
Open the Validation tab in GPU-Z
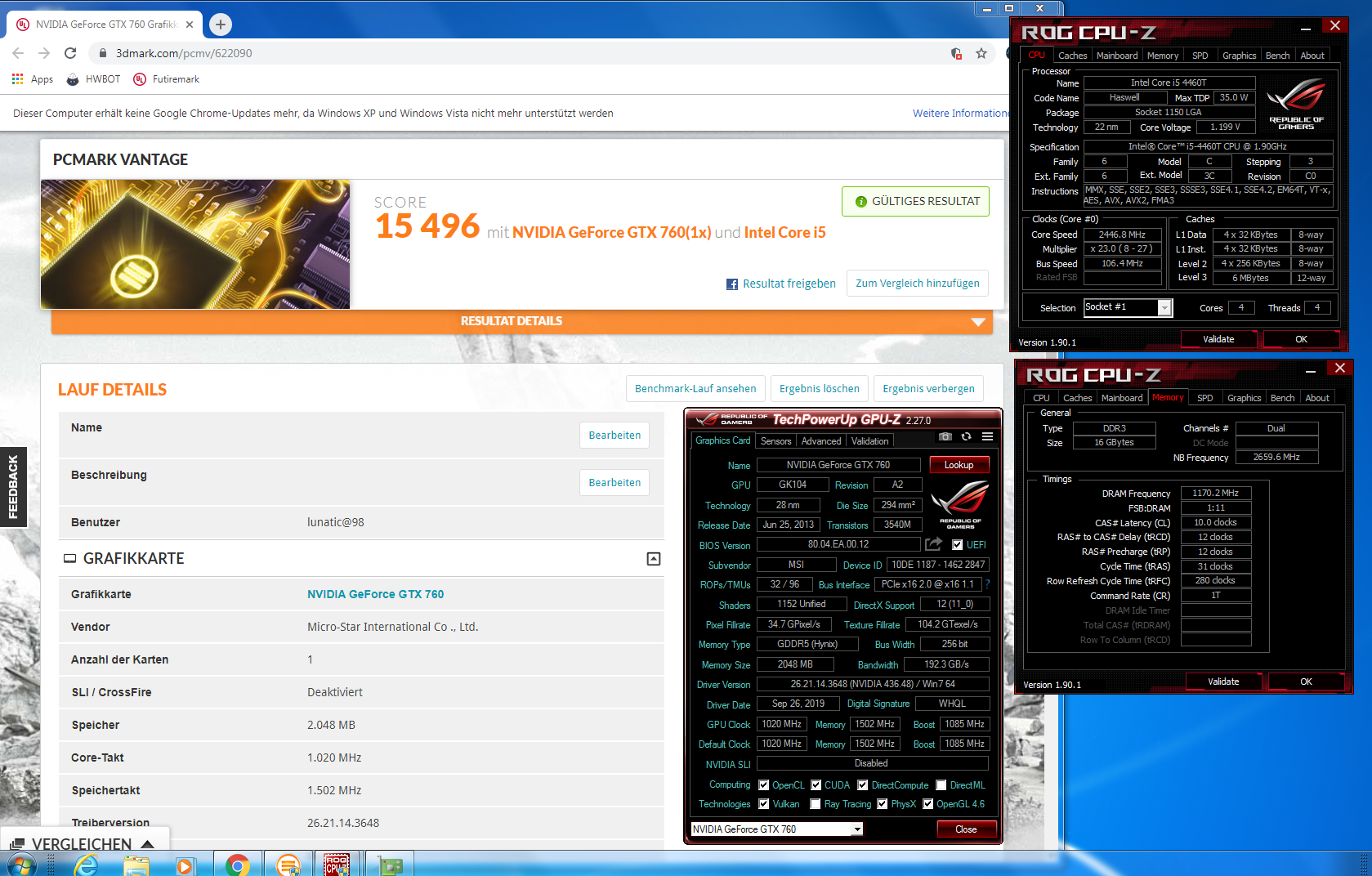869,441
